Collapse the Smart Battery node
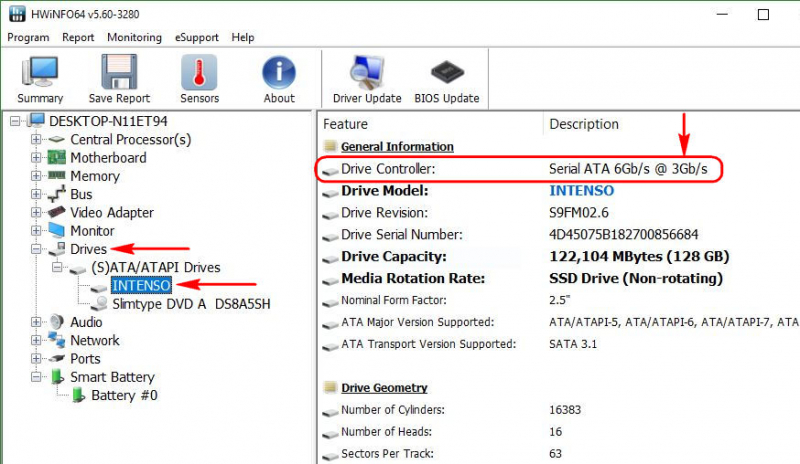This screenshot has height=464, width=800. pos(36,377)
